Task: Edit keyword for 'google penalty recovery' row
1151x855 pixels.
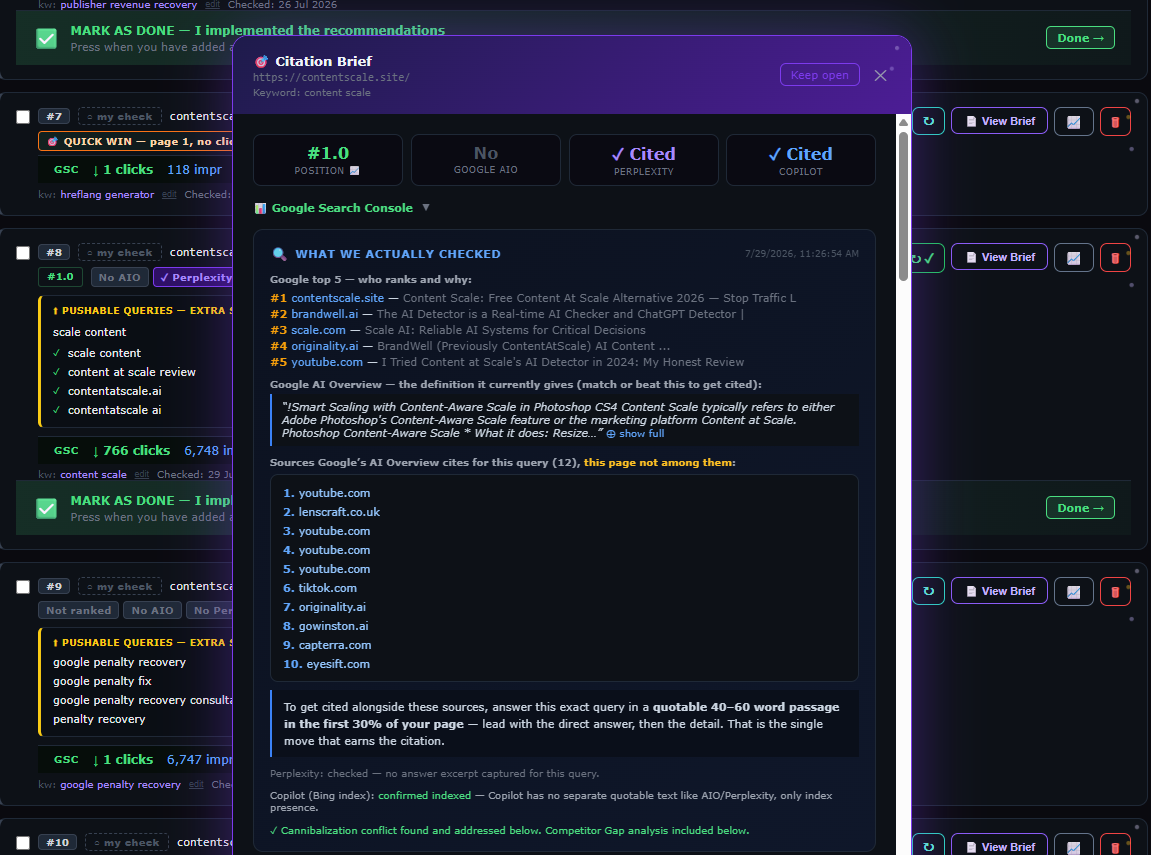Action: point(196,785)
